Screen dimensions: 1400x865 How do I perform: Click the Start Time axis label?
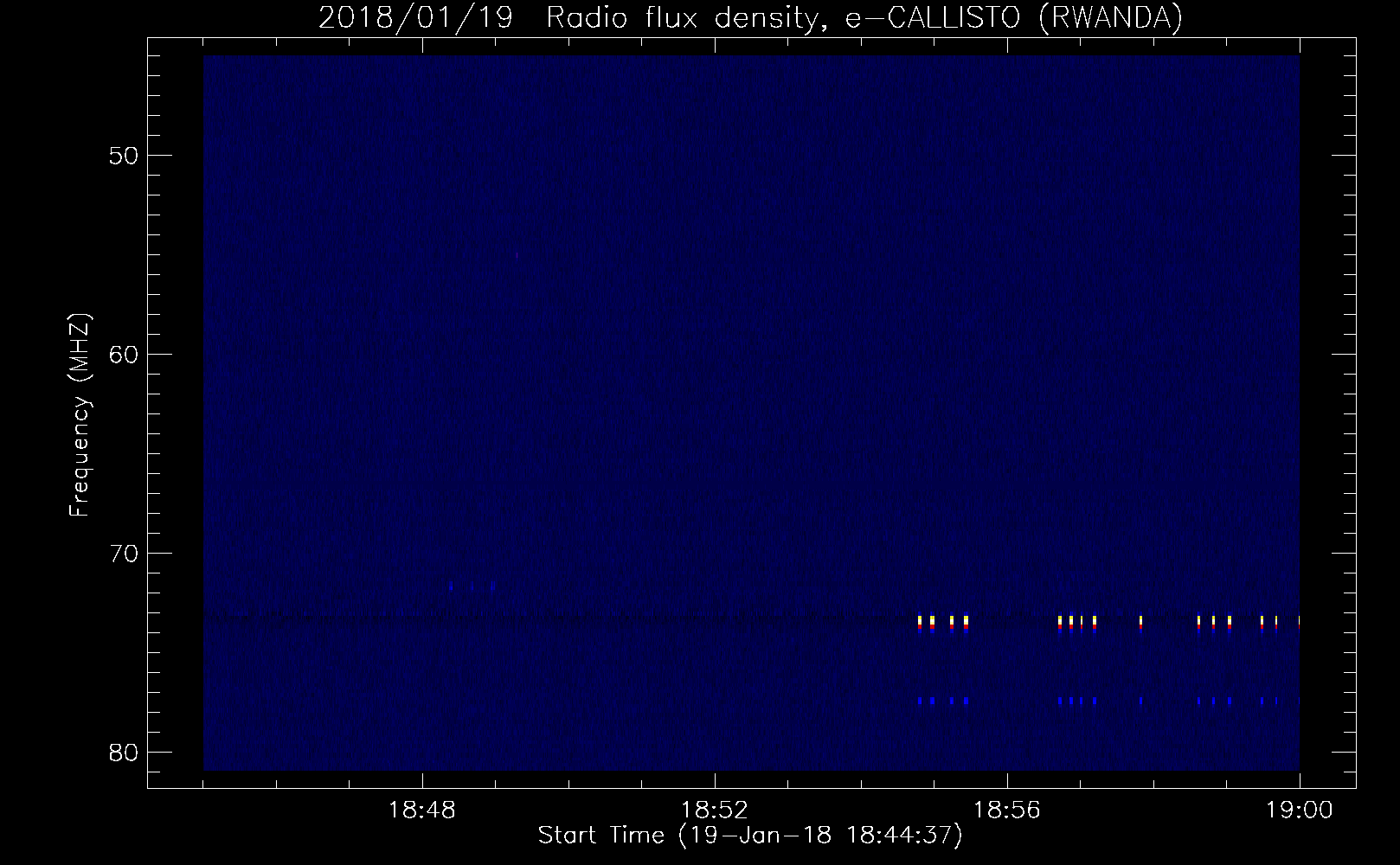[750, 836]
